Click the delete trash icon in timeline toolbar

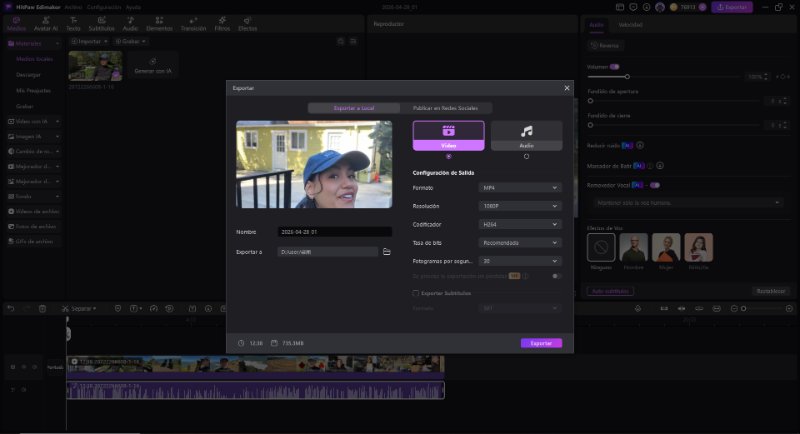(x=42, y=309)
